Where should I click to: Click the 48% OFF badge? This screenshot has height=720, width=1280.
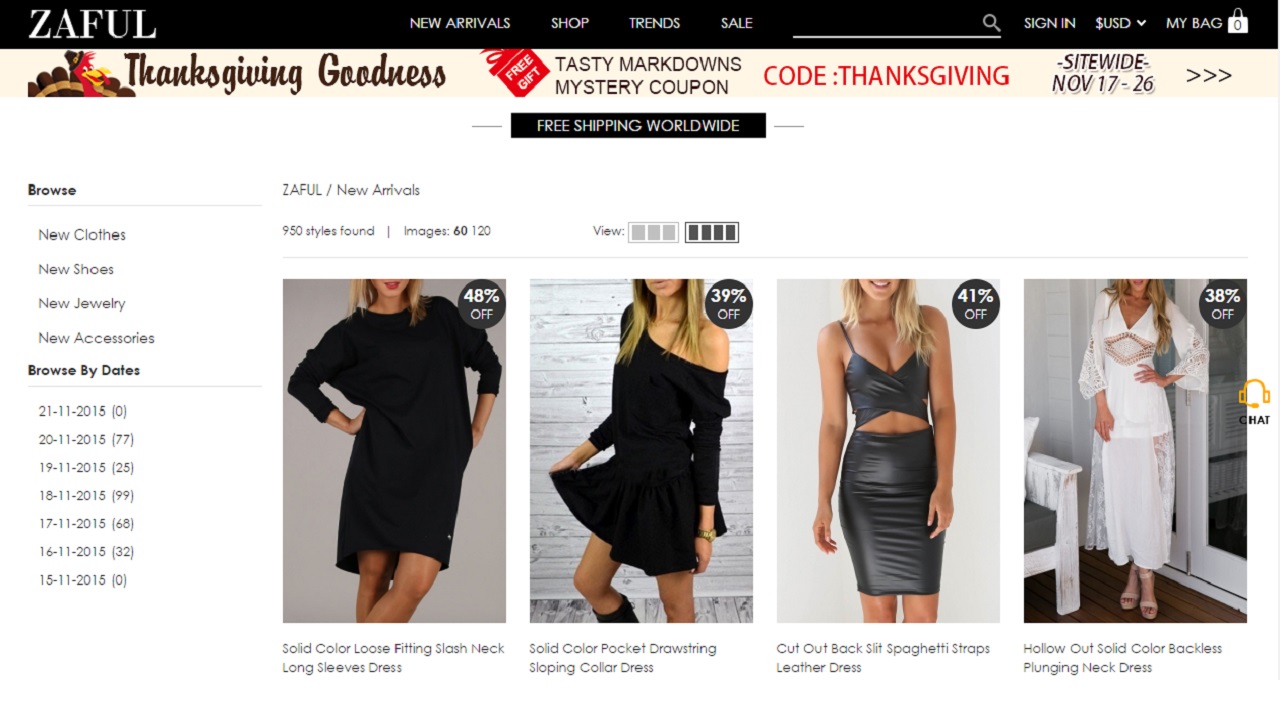point(481,304)
